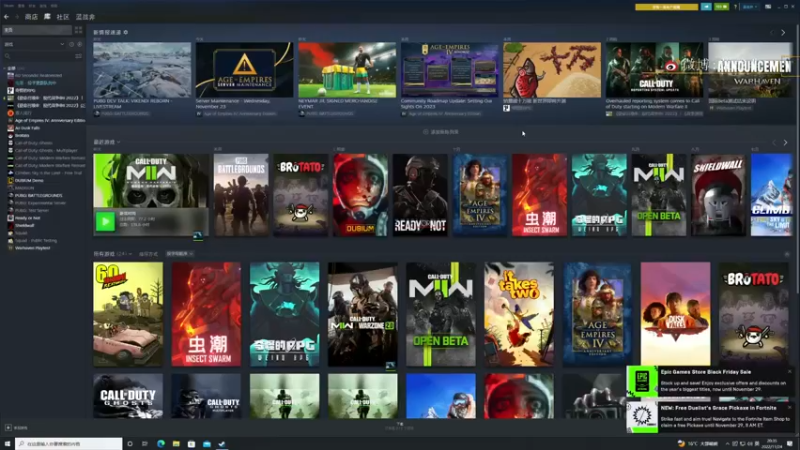Click the Windows taskbar search box
The height and width of the screenshot is (450, 800).
pyautogui.click(x=69, y=444)
